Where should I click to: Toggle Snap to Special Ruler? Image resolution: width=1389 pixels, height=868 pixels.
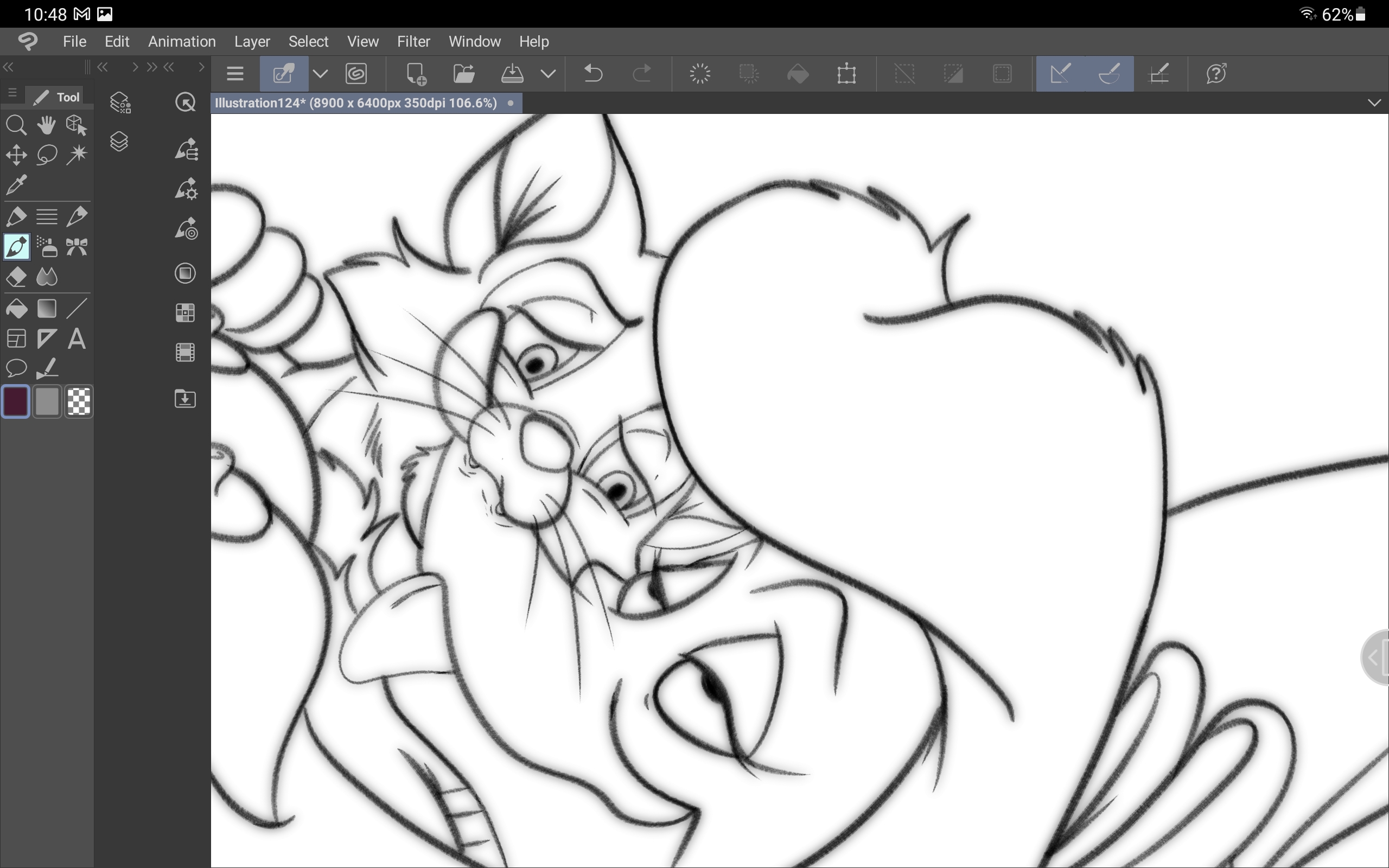[x=1109, y=73]
